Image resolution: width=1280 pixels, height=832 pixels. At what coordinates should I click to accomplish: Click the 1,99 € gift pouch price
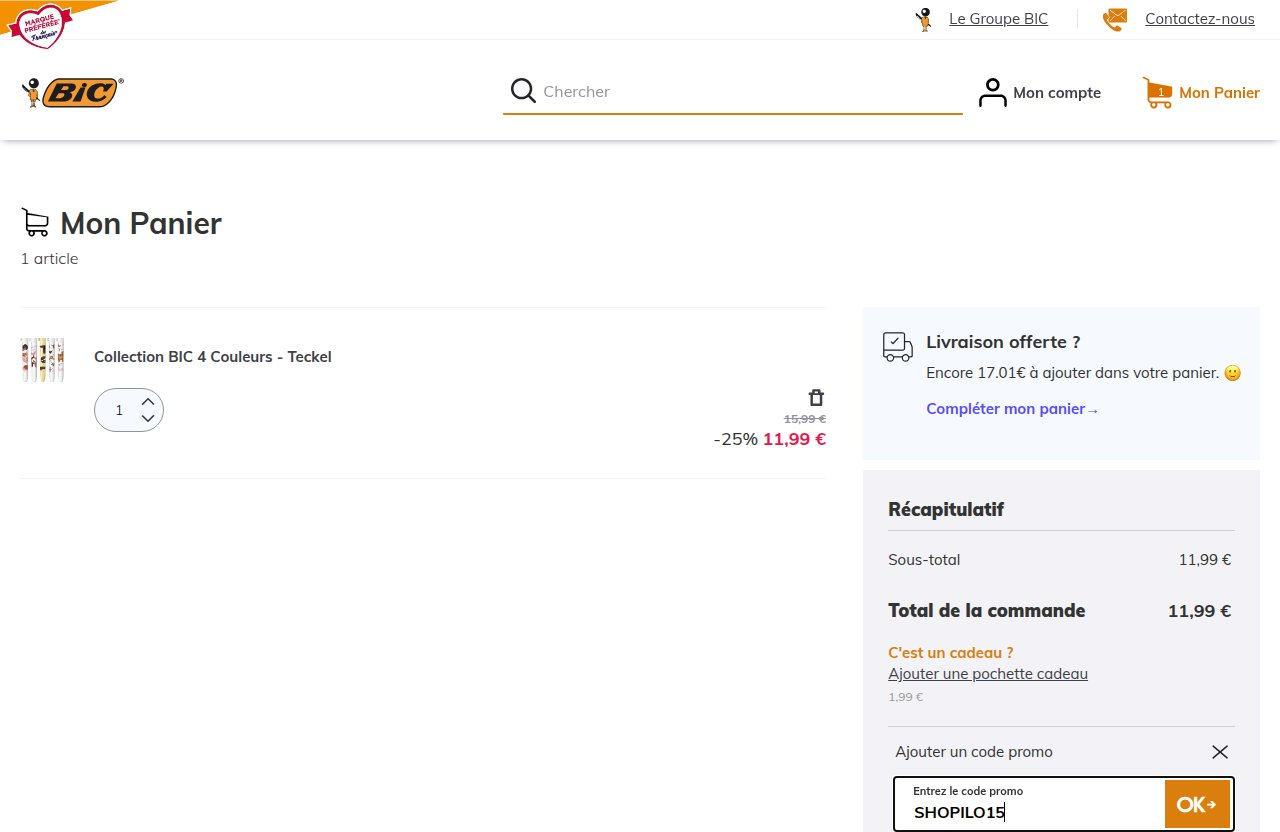tap(905, 697)
